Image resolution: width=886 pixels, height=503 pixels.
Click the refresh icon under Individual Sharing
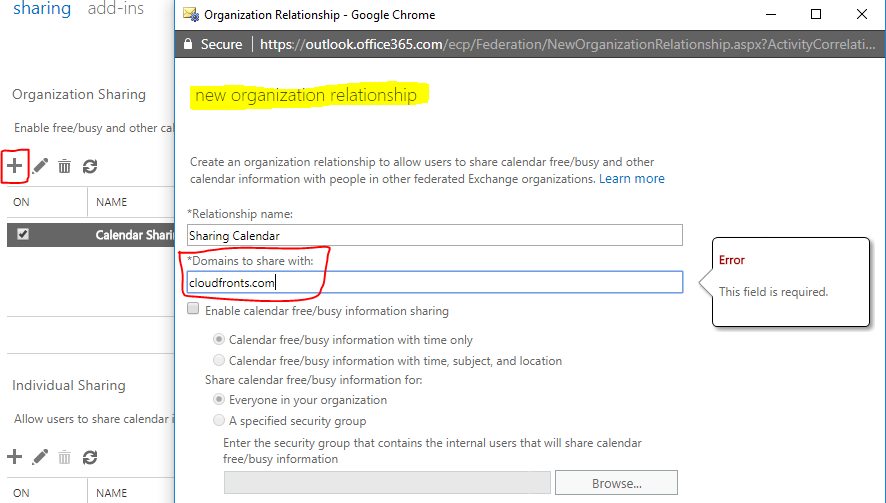click(x=90, y=457)
